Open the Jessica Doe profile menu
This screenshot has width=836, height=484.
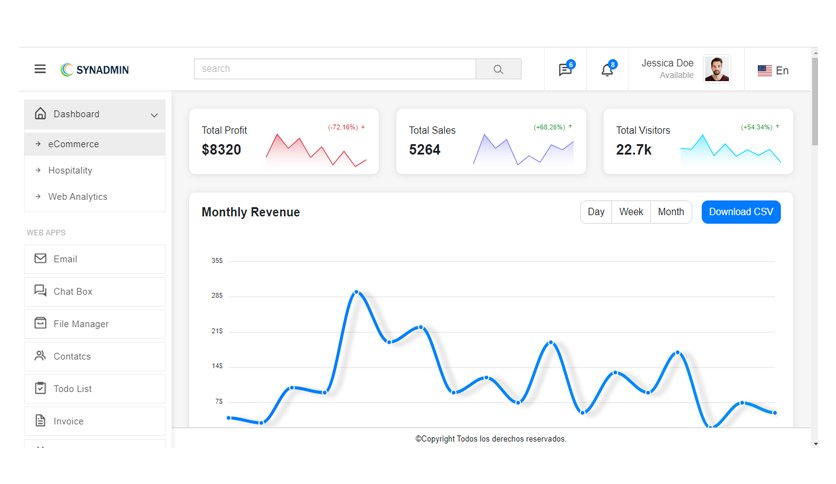(686, 69)
